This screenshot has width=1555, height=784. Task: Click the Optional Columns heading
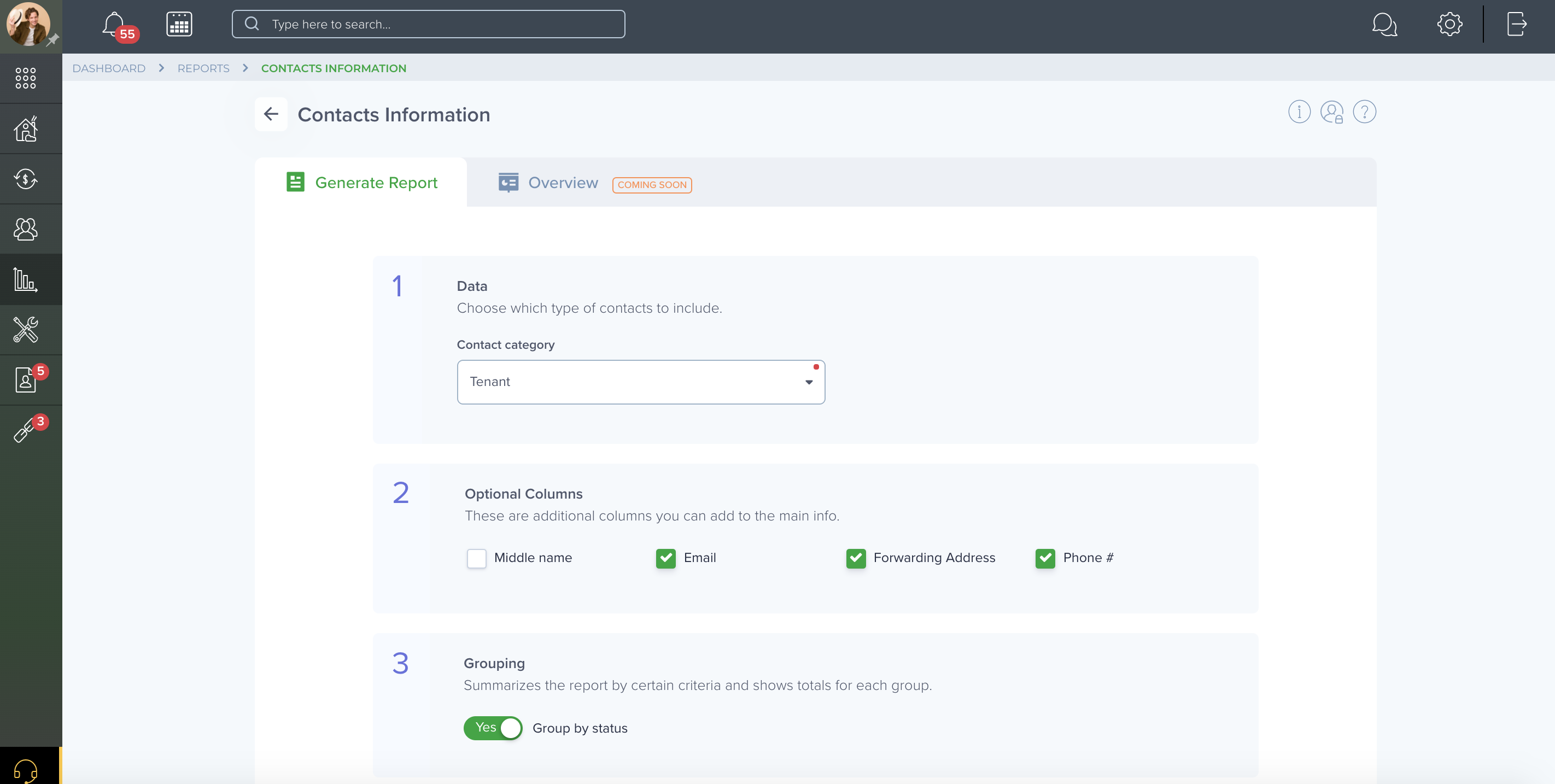click(x=523, y=494)
